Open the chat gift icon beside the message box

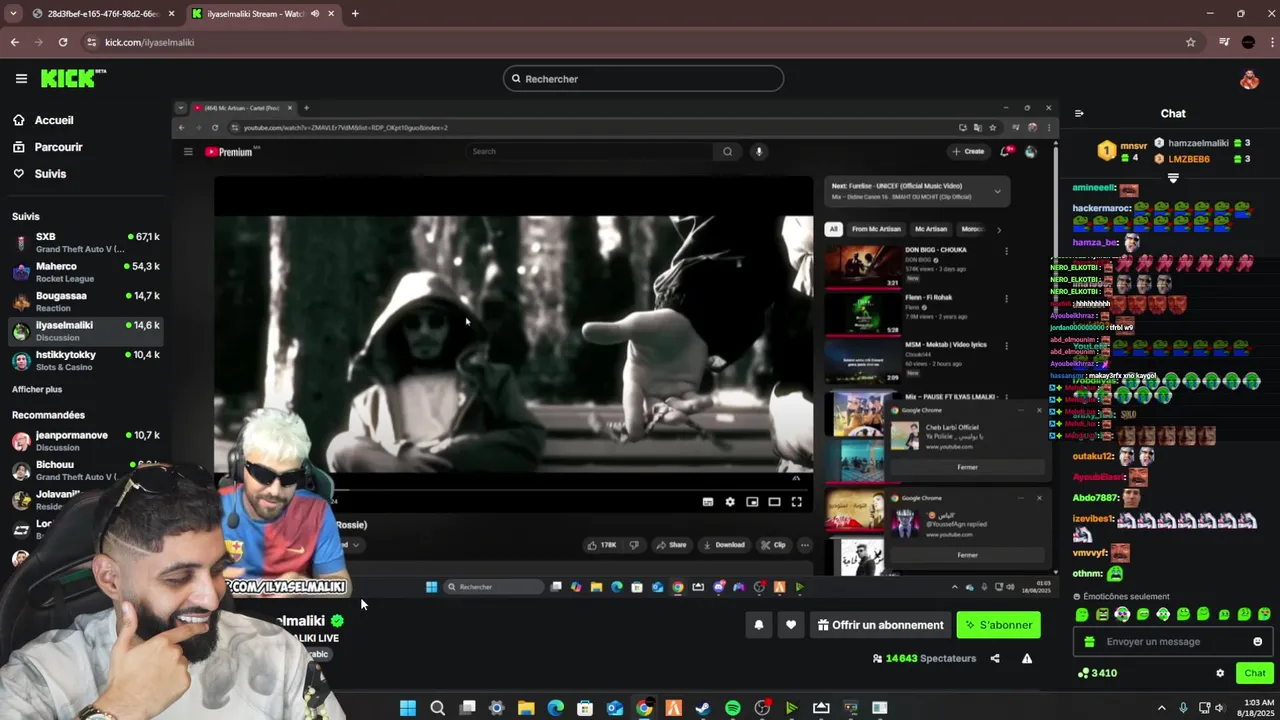point(1090,642)
